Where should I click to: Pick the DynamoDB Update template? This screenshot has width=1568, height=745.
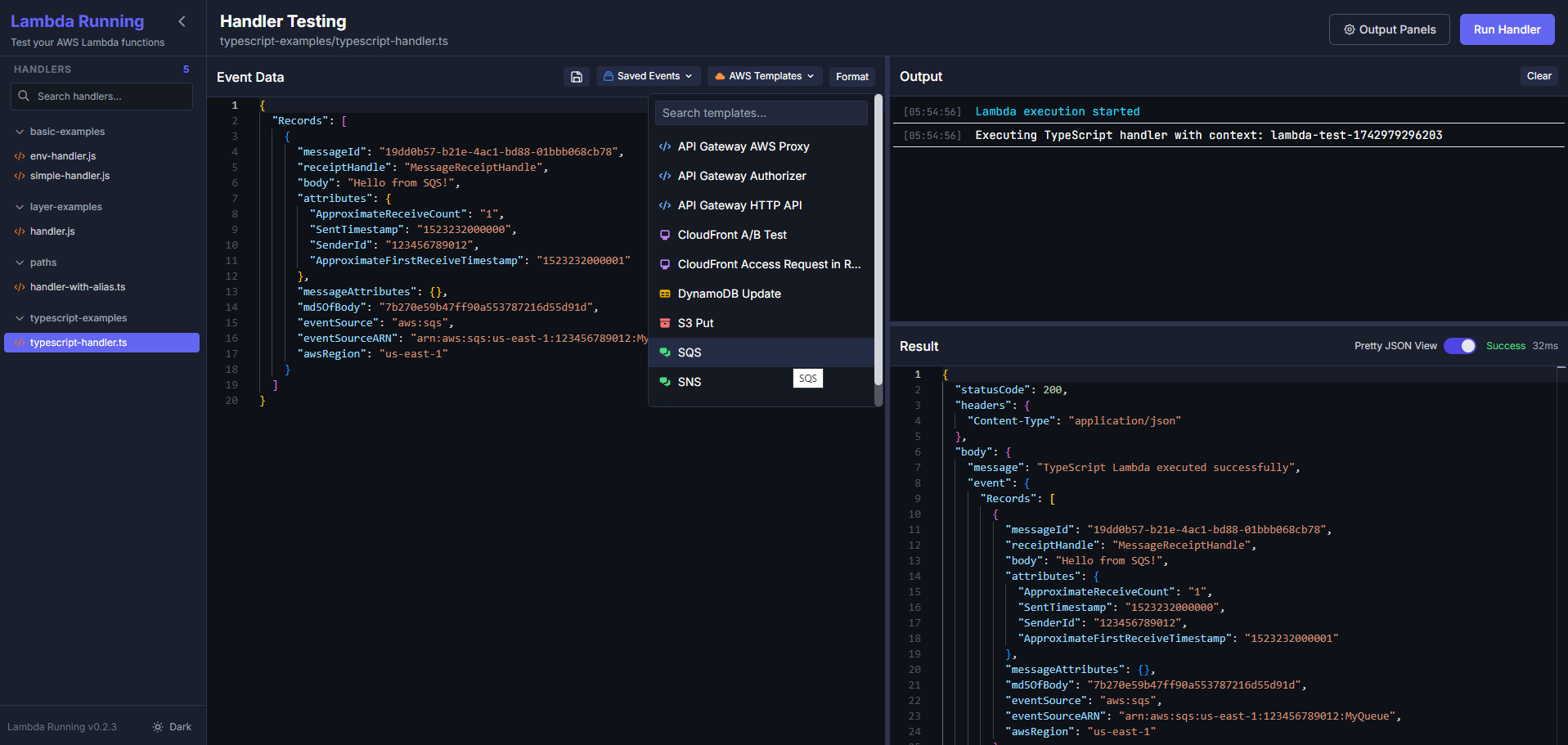762,294
